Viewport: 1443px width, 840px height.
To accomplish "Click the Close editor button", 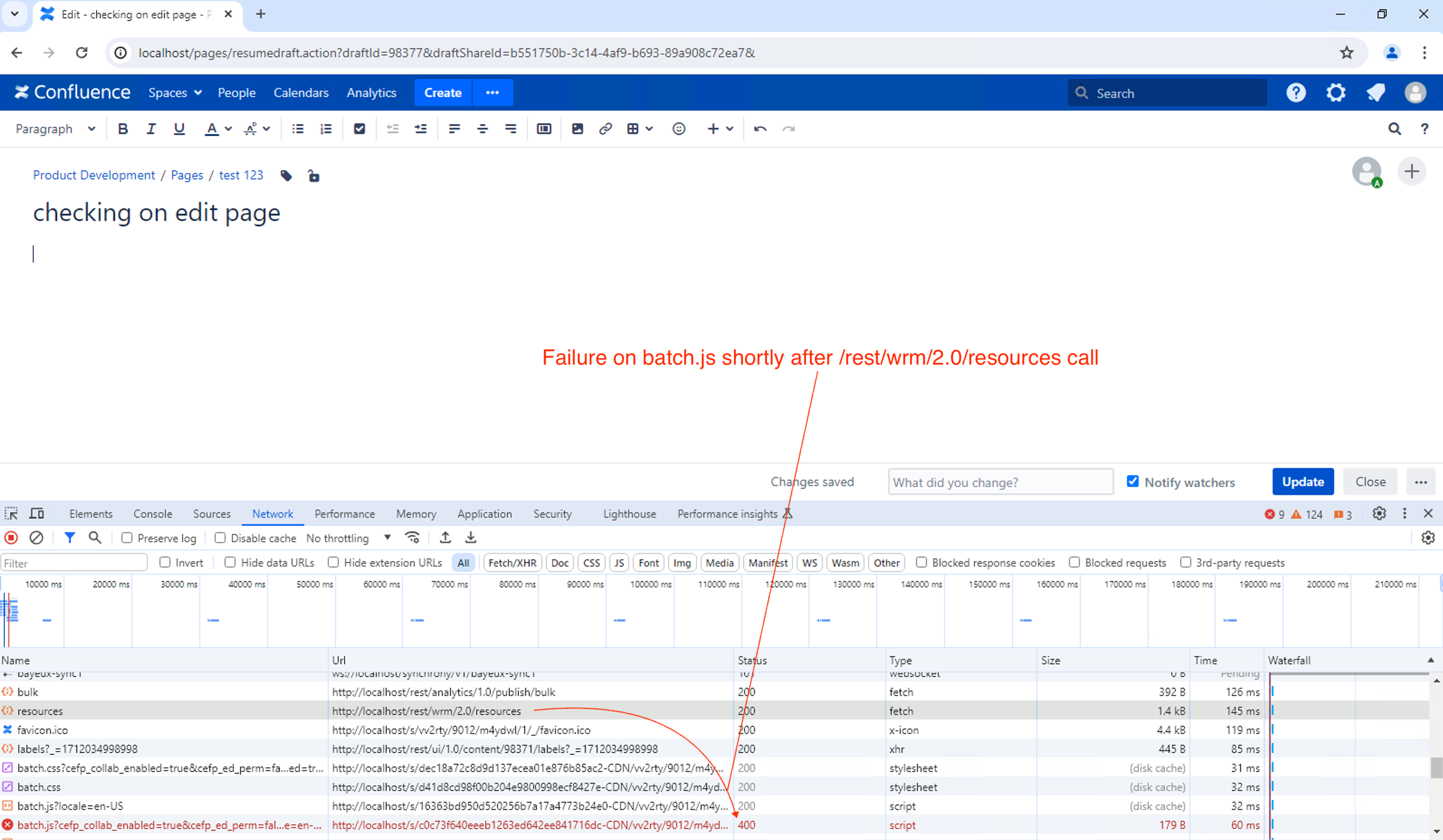I will click(1370, 482).
